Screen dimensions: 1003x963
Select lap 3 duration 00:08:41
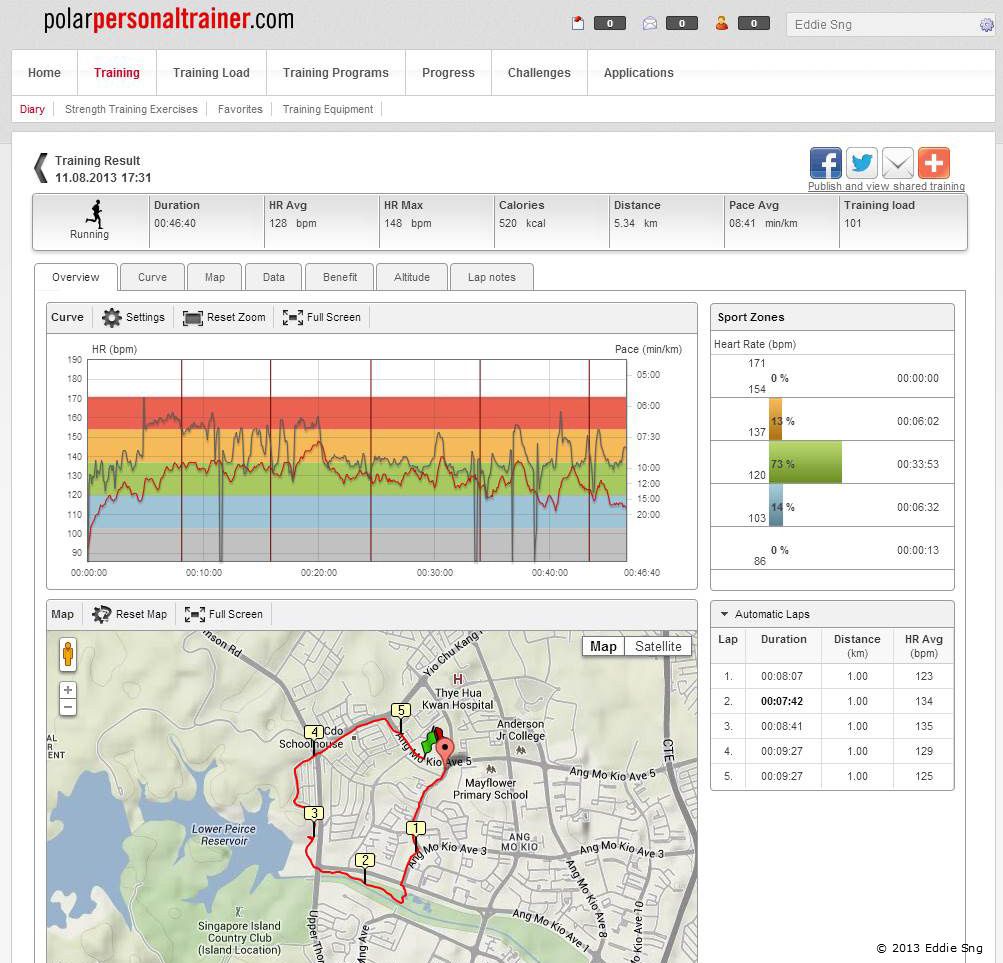pyautogui.click(x=782, y=726)
